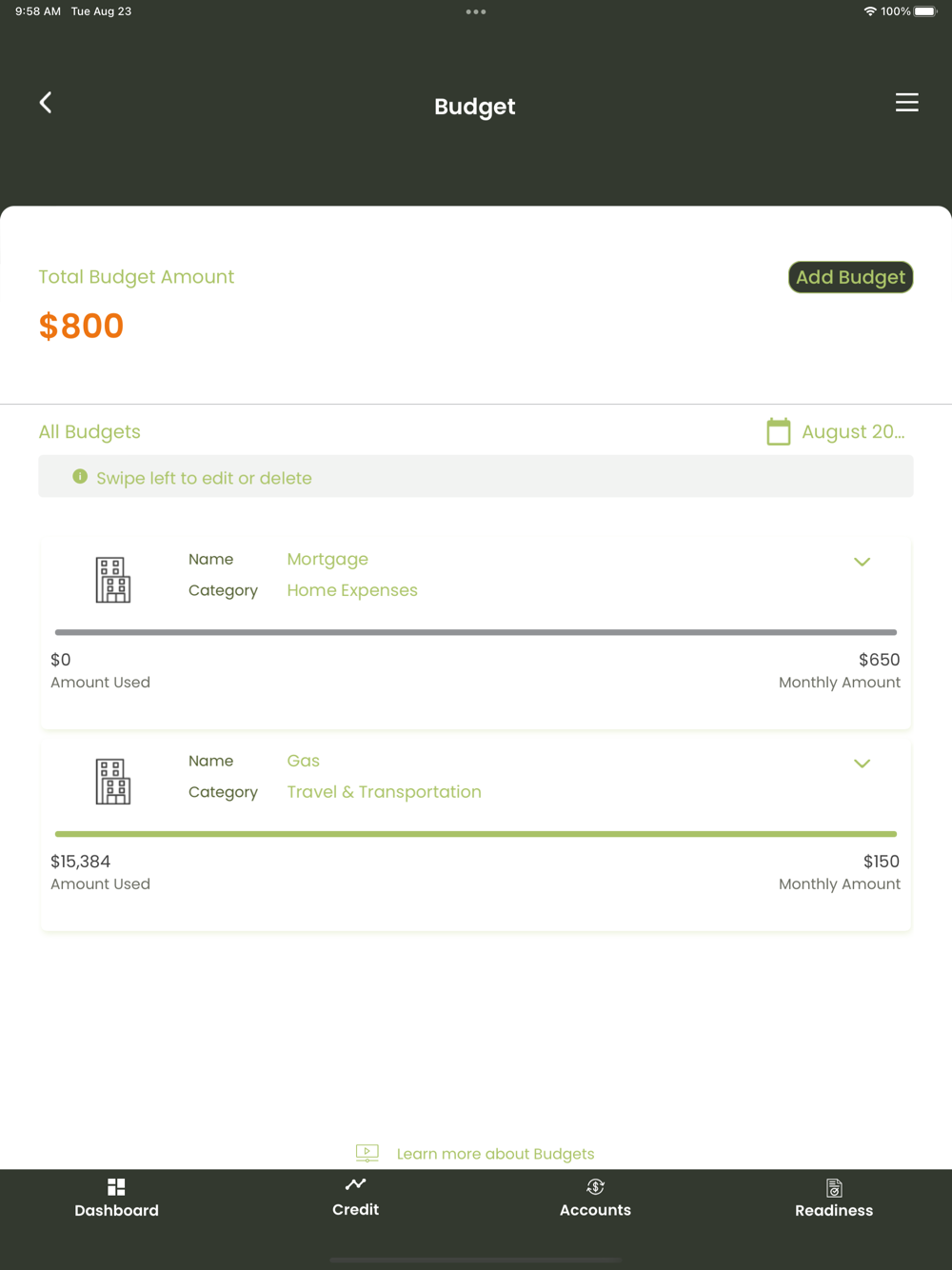Open the Accounts tab
Image resolution: width=952 pixels, height=1270 pixels.
click(x=595, y=1198)
